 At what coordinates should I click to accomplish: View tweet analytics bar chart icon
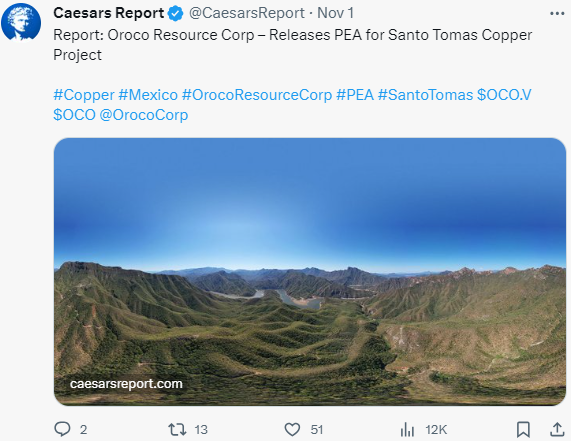click(407, 429)
